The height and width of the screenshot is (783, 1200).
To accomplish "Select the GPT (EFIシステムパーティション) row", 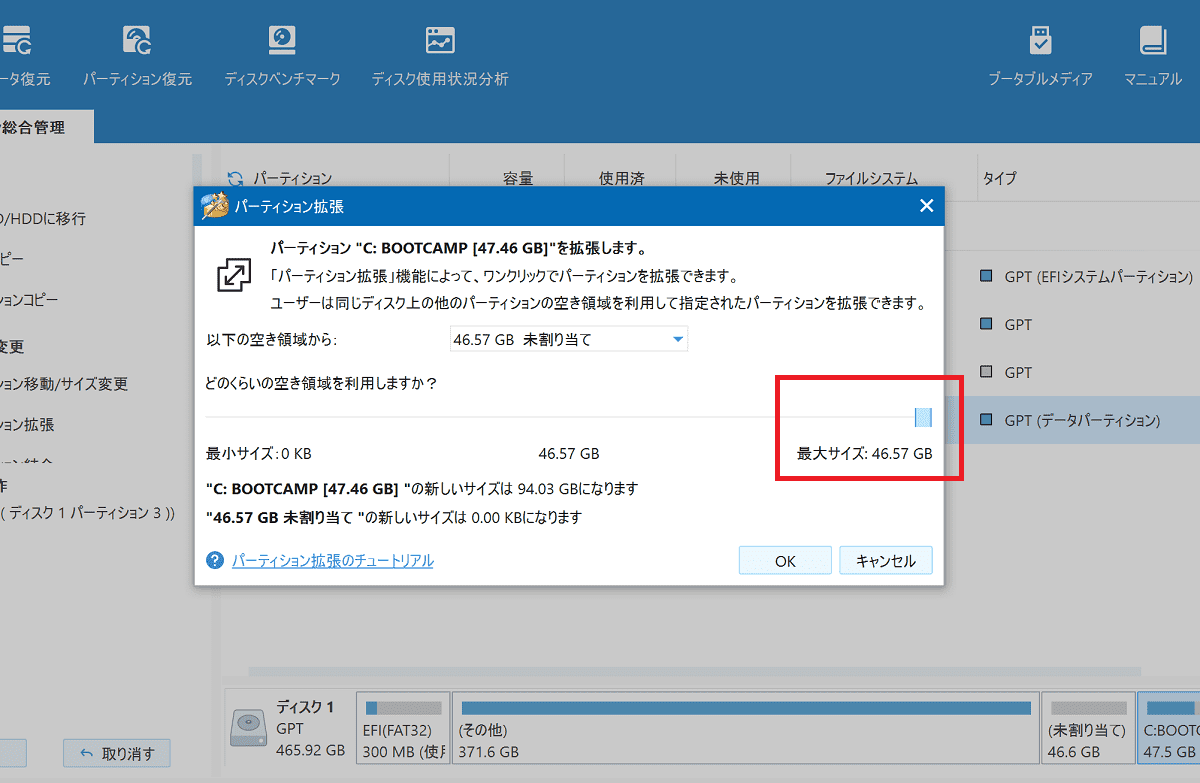I will point(1087,276).
